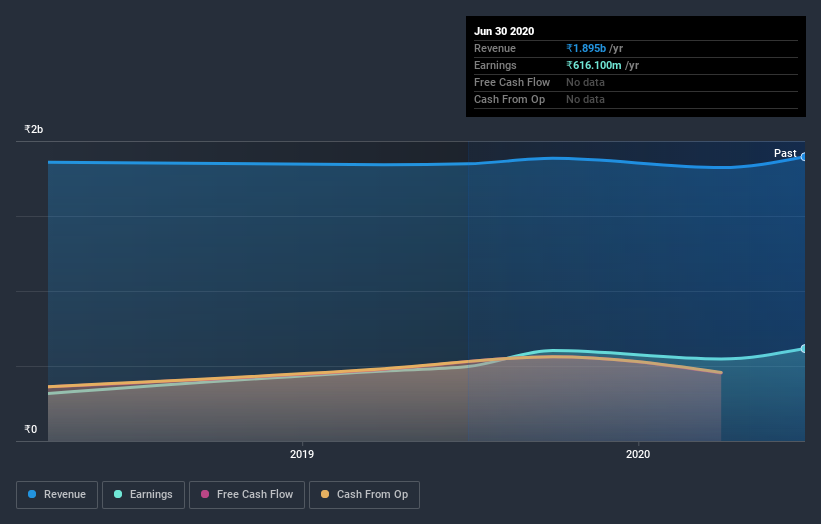Click the Revenue row label in the tooltip
Screen dimensions: 821x524
click(494, 48)
